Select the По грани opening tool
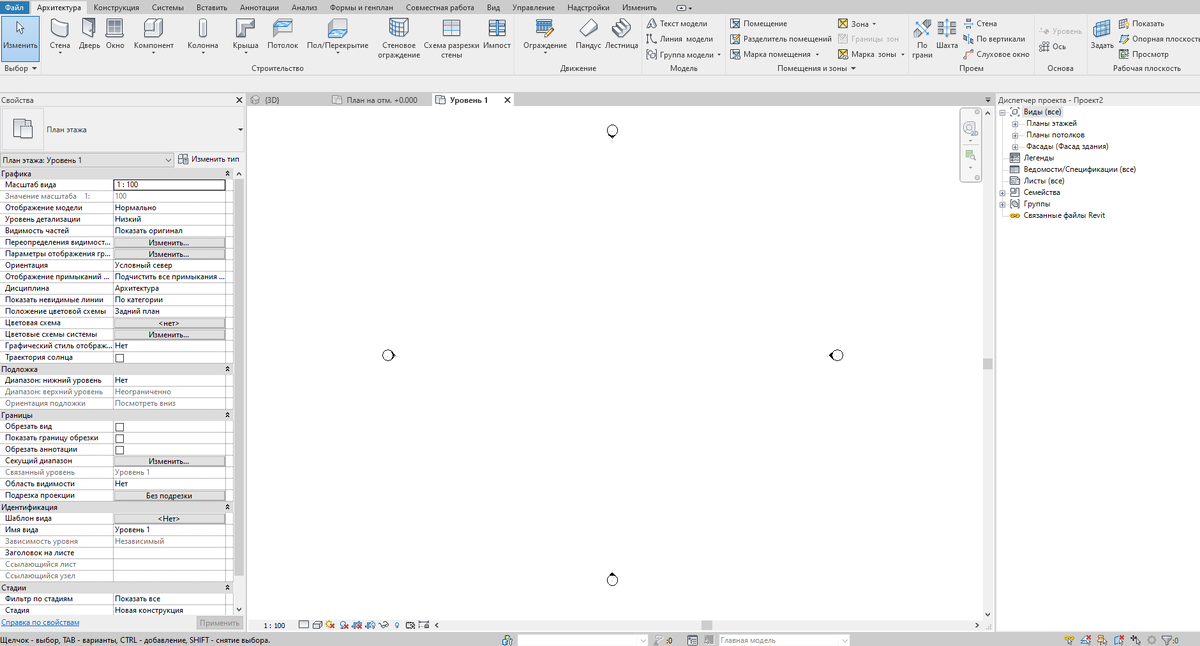This screenshot has width=1200, height=646. tap(922, 38)
